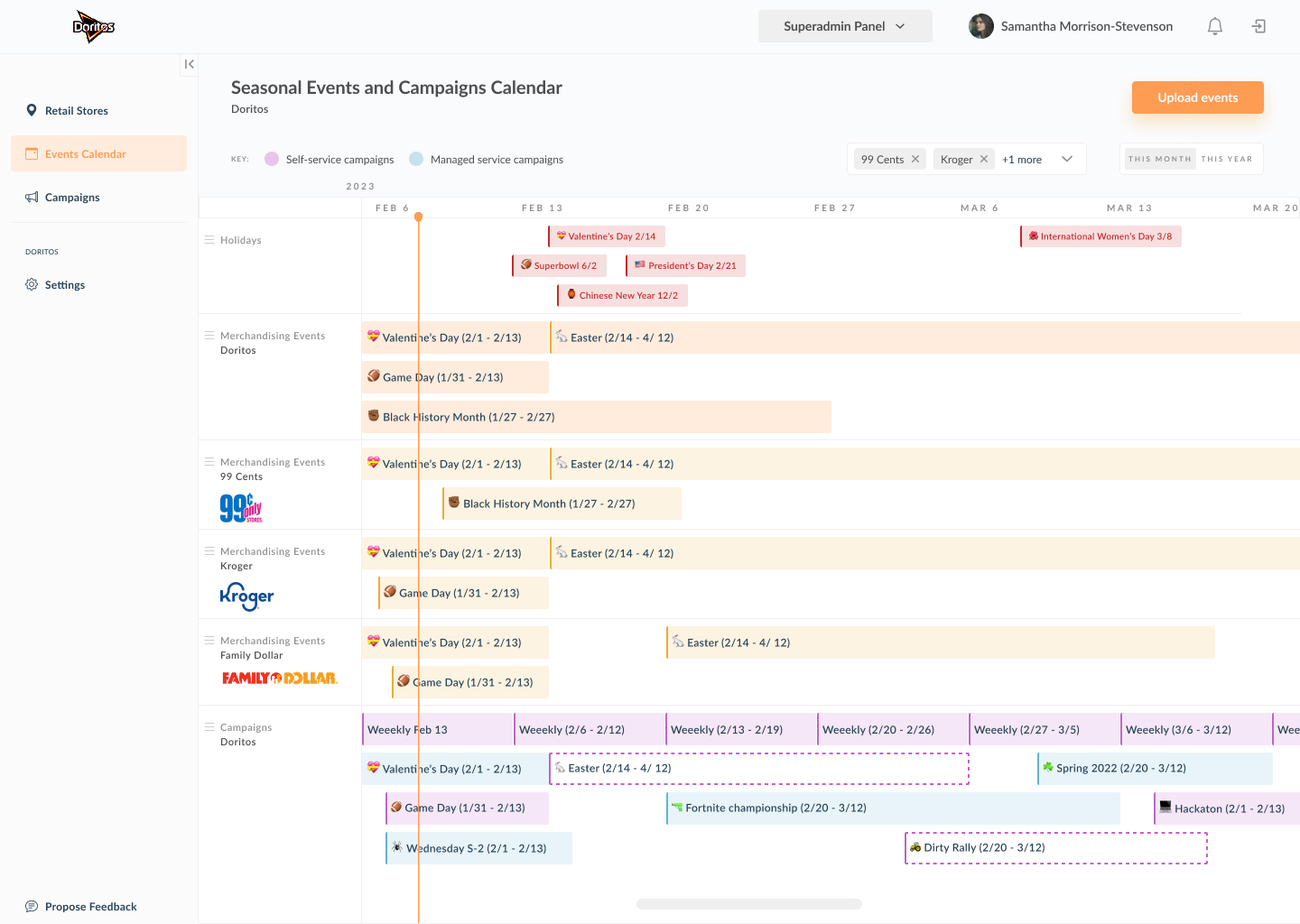The width and height of the screenshot is (1300, 924).
Task: Open Chinese New Year 12/2 holiday
Action: (623, 295)
